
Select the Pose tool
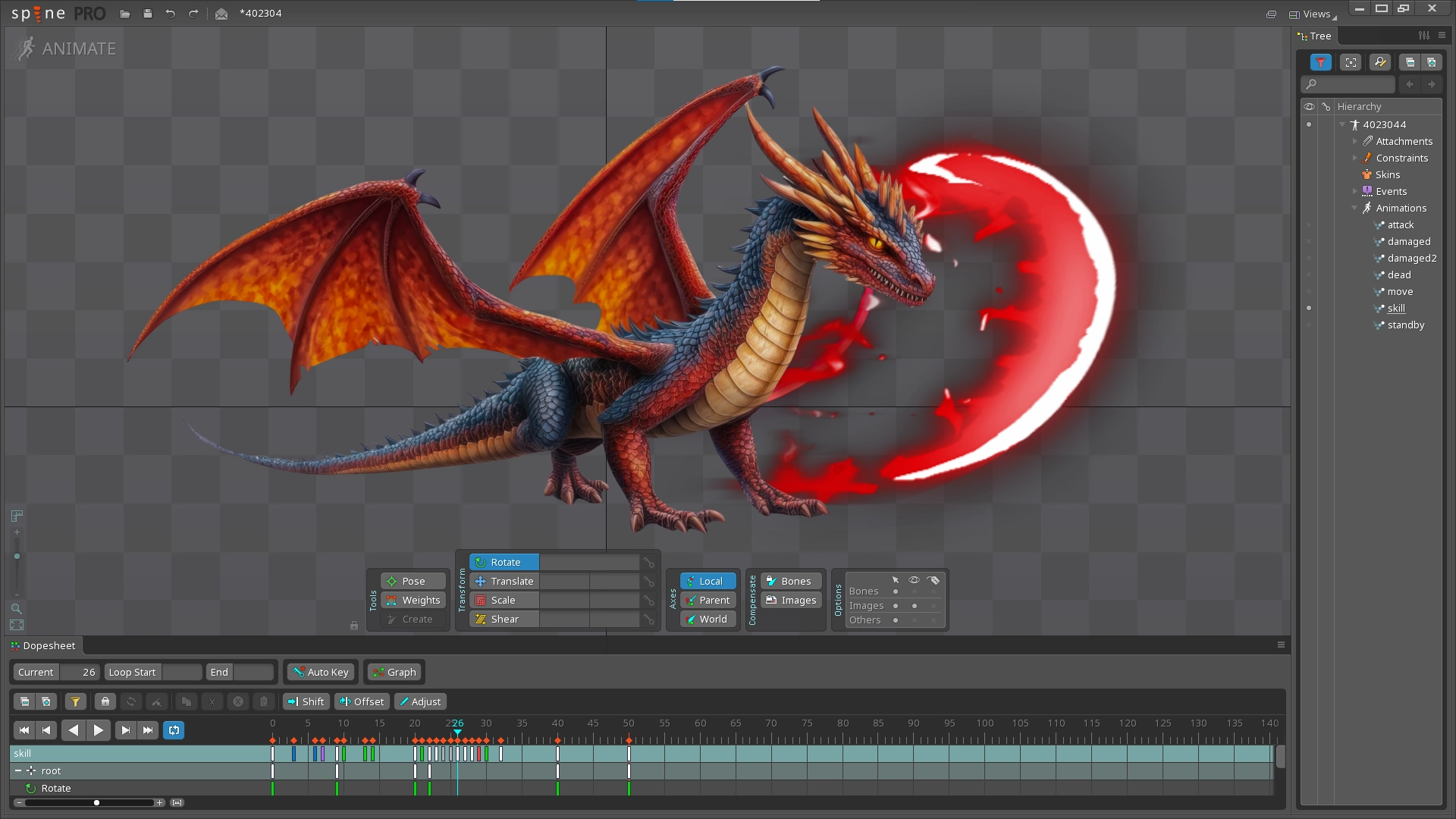[413, 581]
